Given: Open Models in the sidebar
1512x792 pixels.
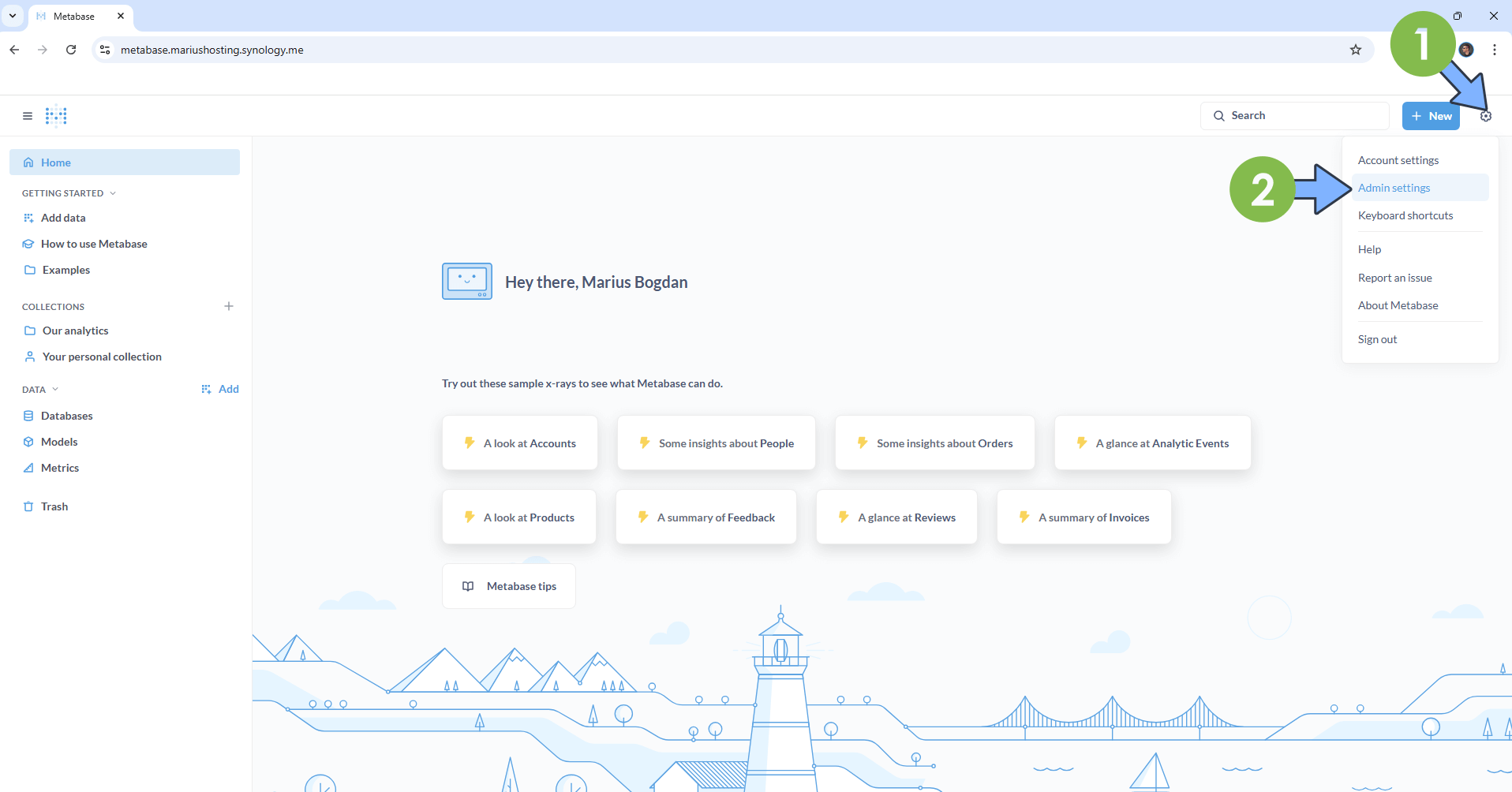Looking at the screenshot, I should tap(59, 442).
